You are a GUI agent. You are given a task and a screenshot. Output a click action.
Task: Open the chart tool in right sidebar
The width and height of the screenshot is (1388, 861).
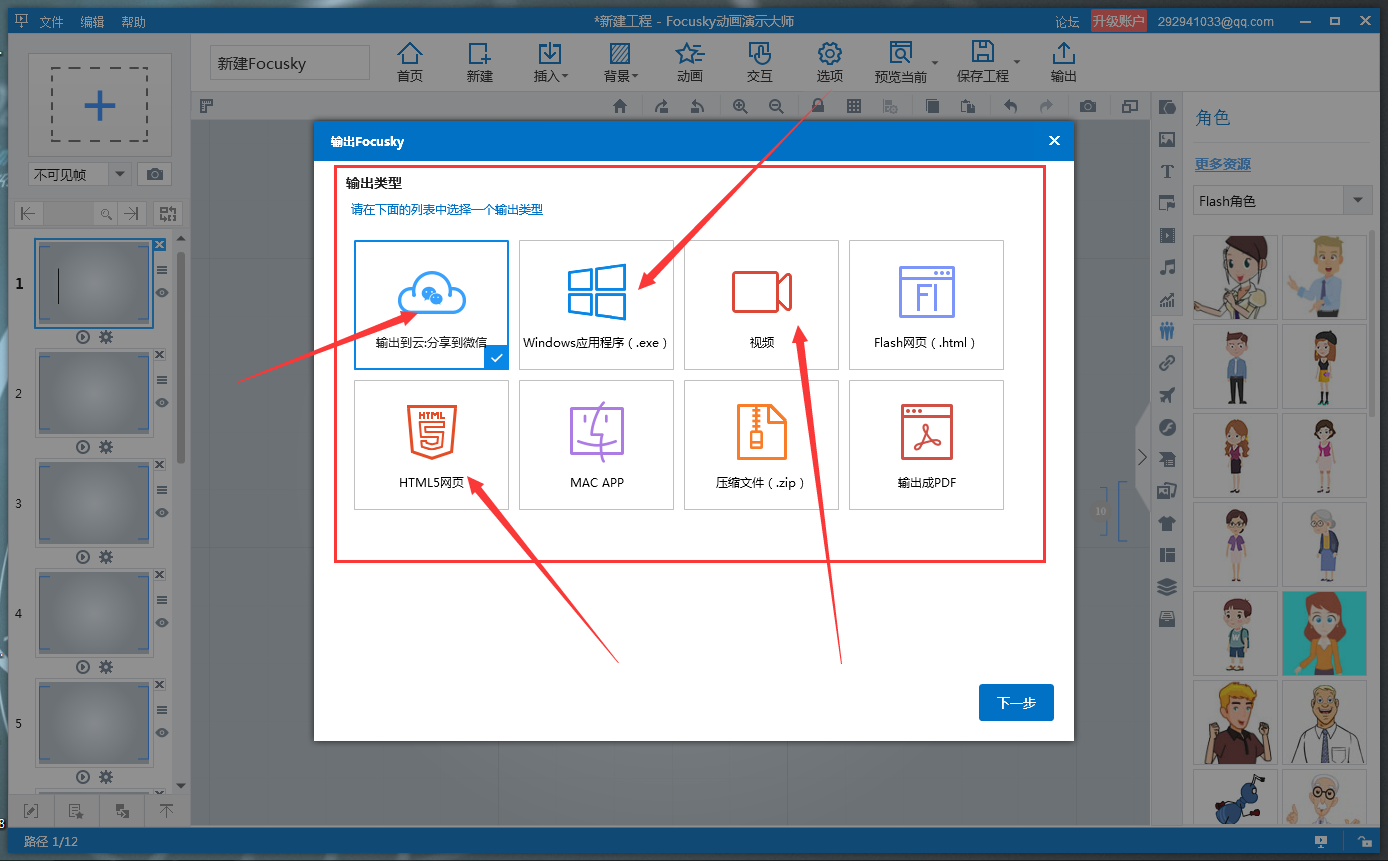tap(1167, 299)
